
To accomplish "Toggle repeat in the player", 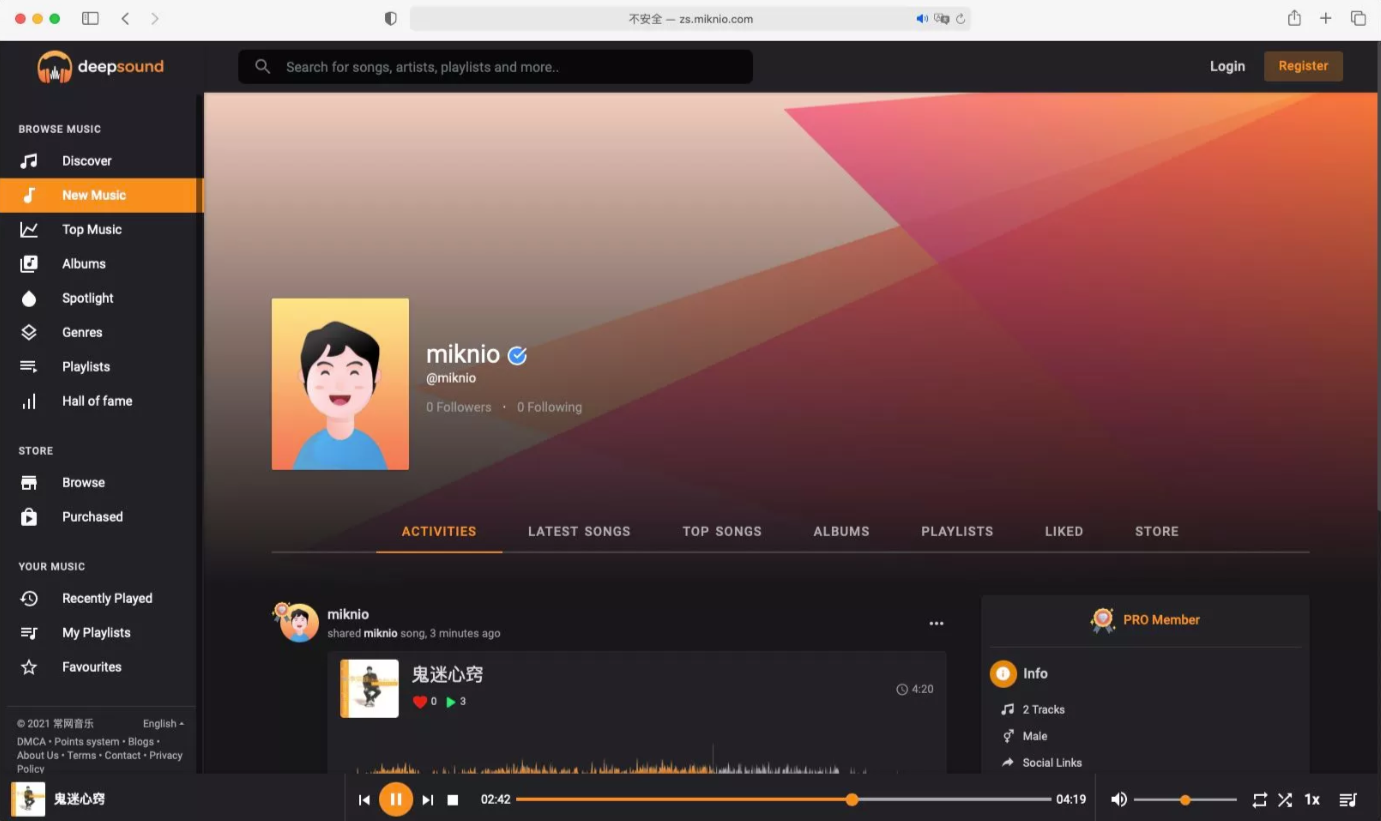I will tap(1260, 800).
